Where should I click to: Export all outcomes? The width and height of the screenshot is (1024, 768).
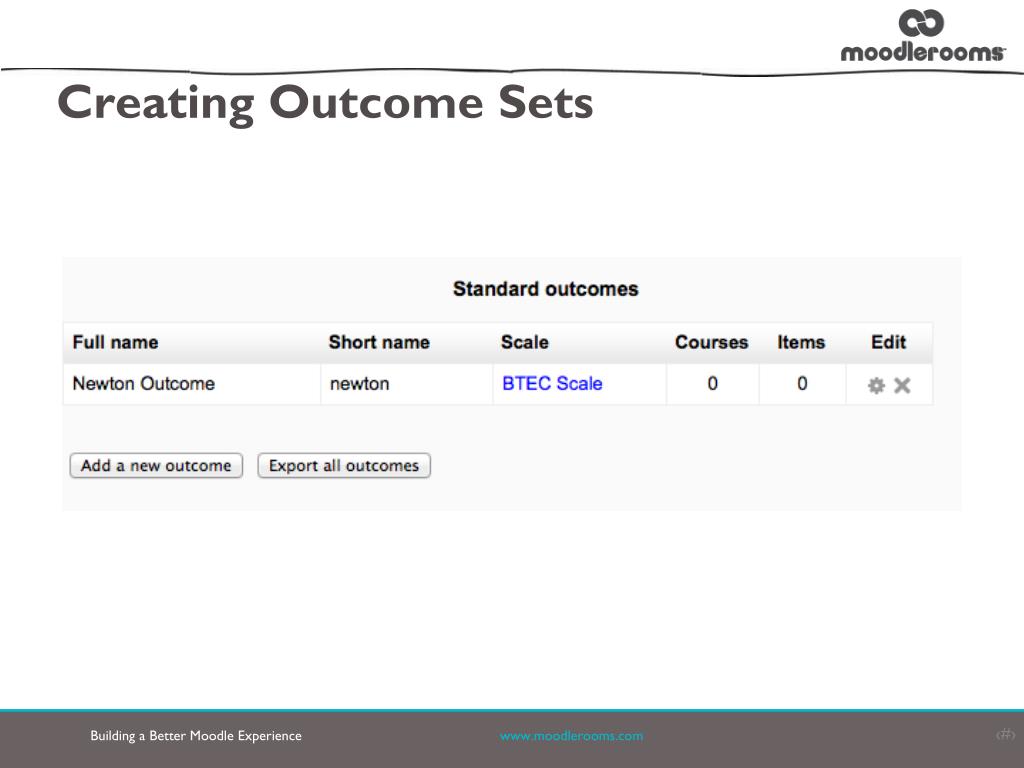344,466
